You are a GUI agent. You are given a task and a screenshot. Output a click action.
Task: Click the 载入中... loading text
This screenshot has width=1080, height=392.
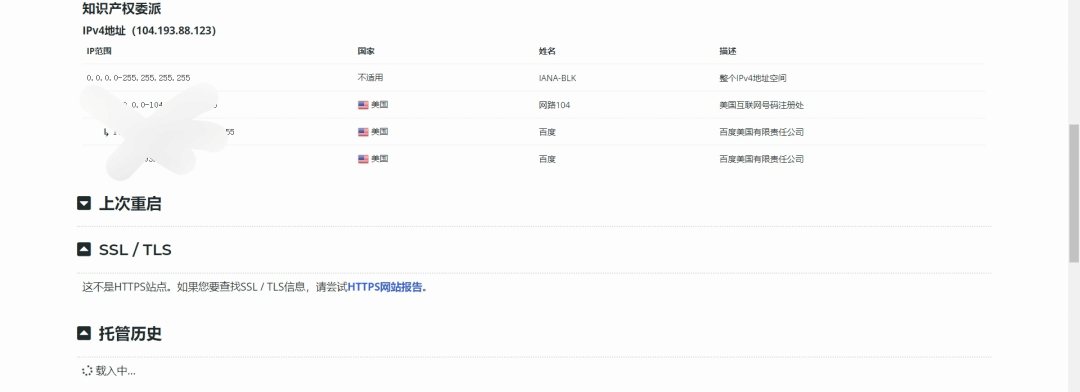pyautogui.click(x=116, y=371)
